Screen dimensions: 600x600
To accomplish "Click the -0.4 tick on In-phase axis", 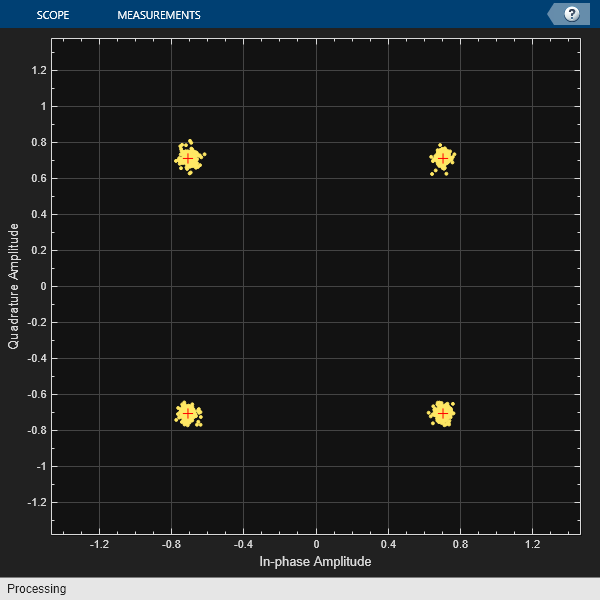I will pyautogui.click(x=244, y=545).
